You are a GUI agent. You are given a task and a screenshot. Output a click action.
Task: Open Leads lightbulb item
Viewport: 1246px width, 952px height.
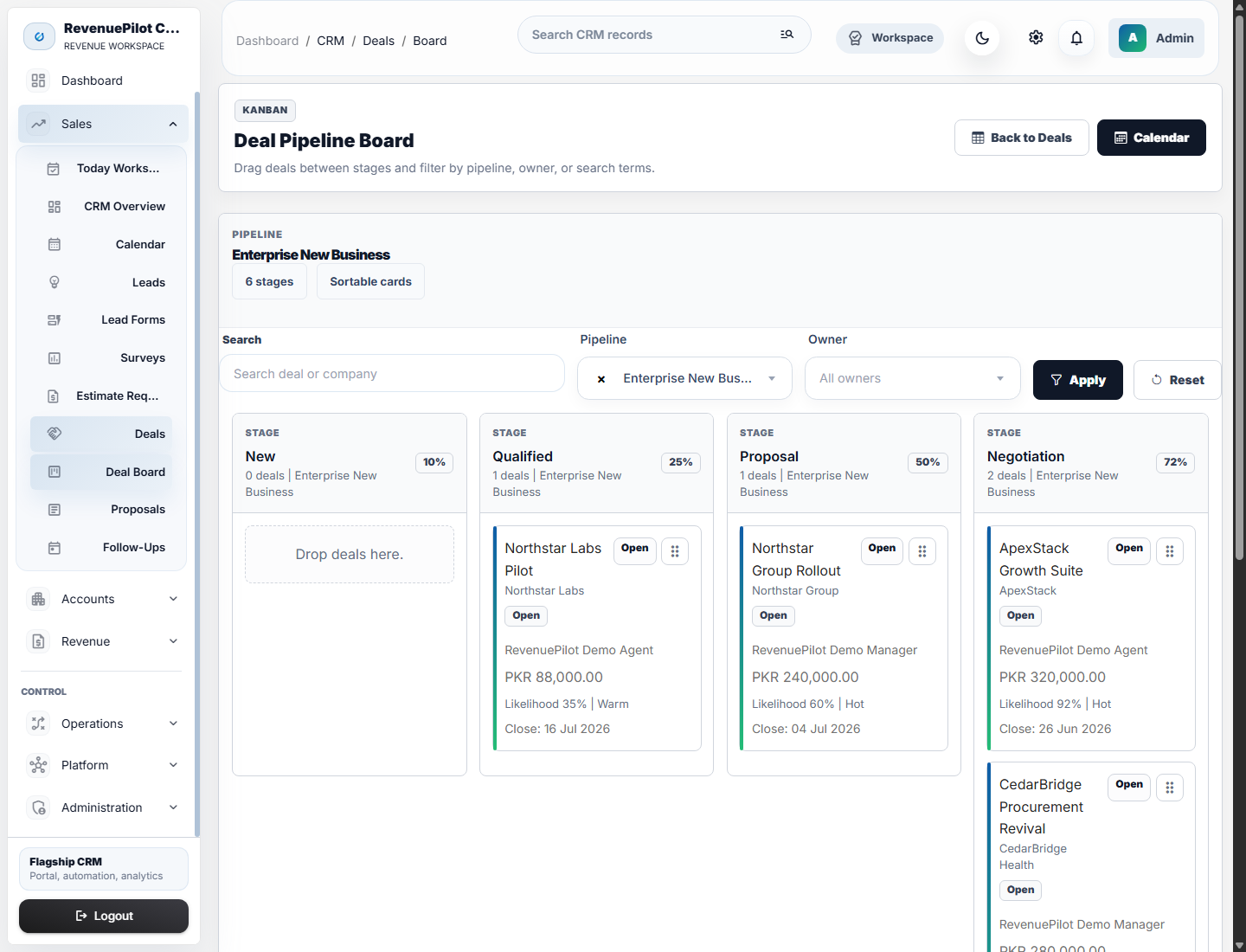[101, 282]
